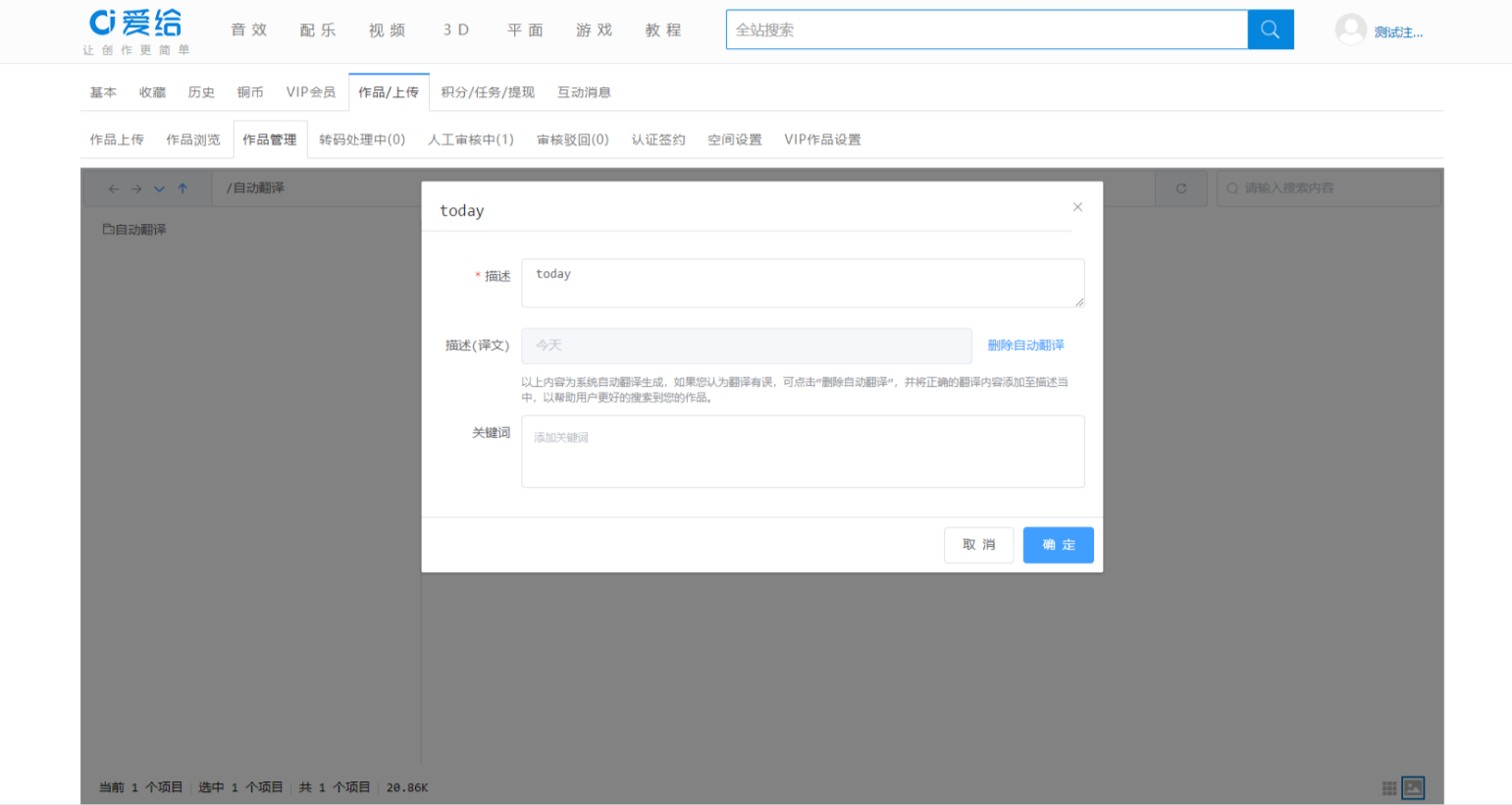1512x805 pixels.
Task: Open the 平面 navigation menu
Action: [525, 30]
